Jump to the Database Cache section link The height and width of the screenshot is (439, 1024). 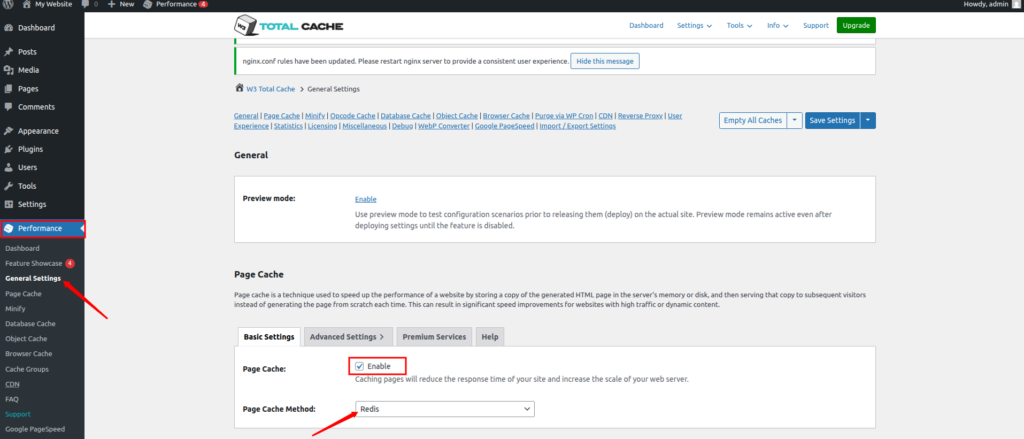(406, 116)
